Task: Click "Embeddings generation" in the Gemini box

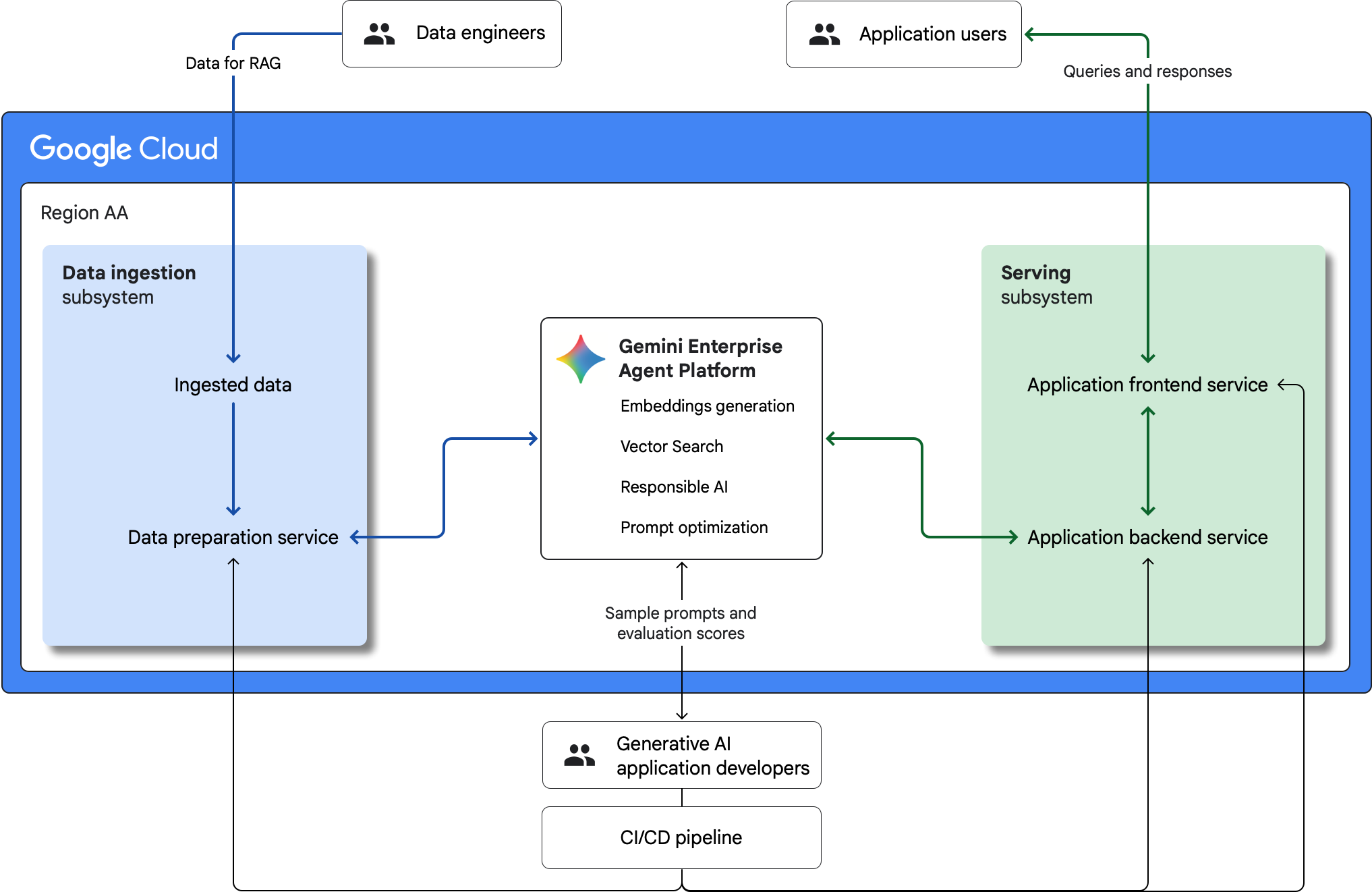Action: point(708,406)
